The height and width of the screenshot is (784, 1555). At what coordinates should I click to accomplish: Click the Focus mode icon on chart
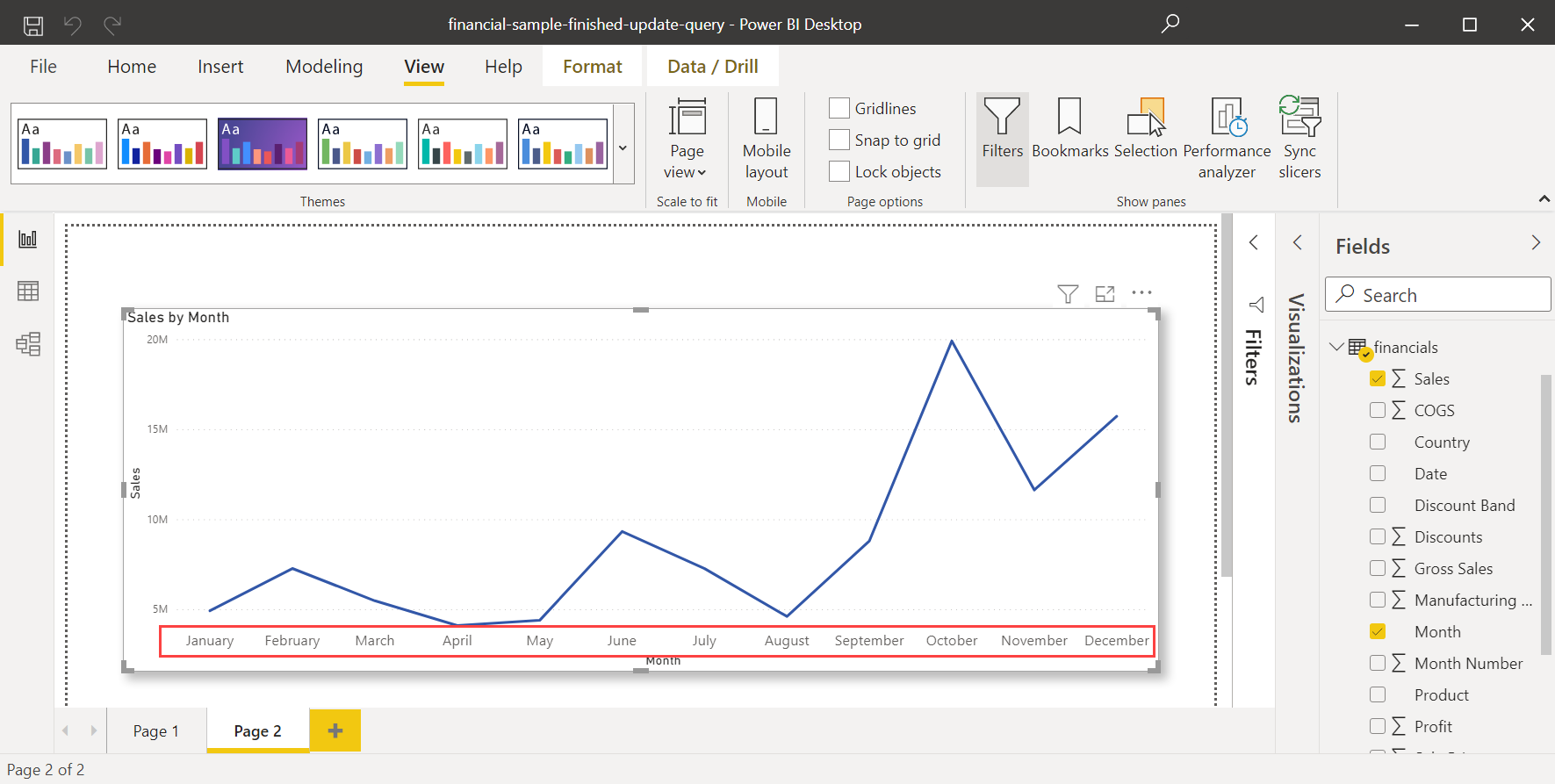(x=1105, y=294)
